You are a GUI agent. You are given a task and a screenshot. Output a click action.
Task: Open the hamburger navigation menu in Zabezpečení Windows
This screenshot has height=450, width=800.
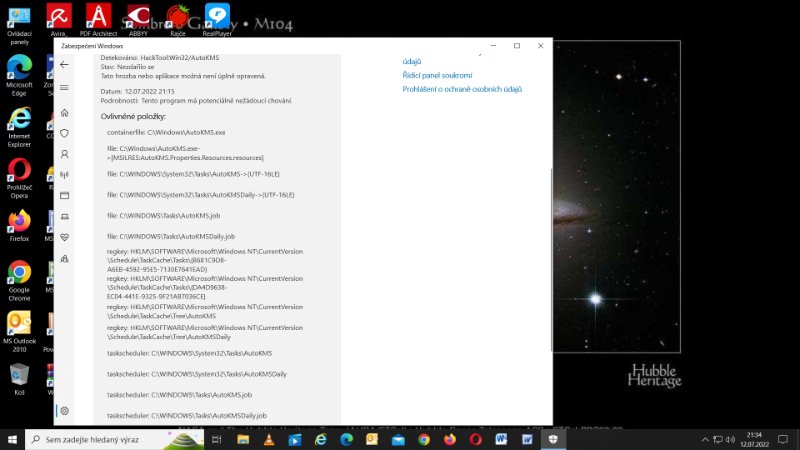[x=64, y=88]
